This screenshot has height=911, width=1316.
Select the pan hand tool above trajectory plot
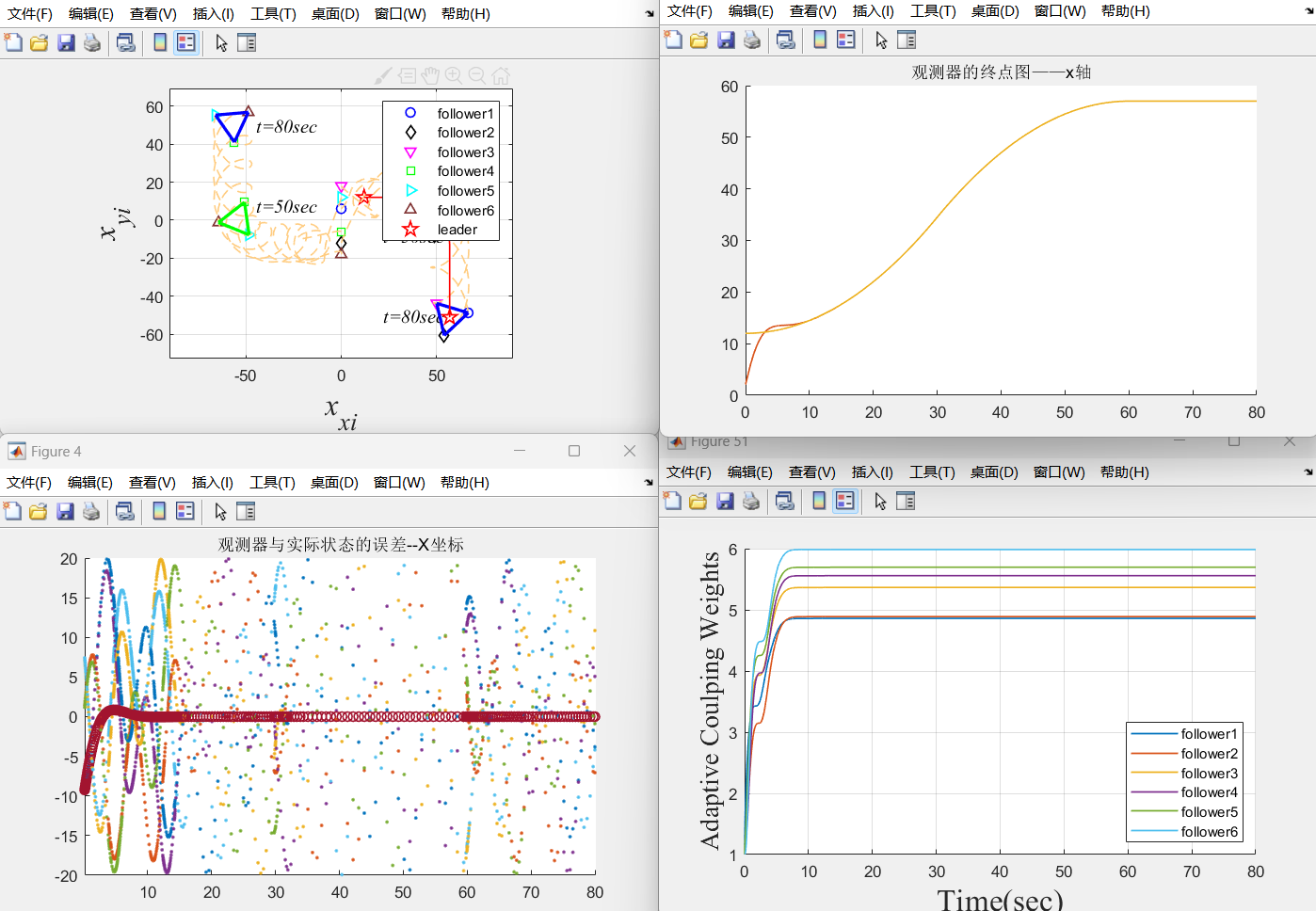[x=430, y=75]
